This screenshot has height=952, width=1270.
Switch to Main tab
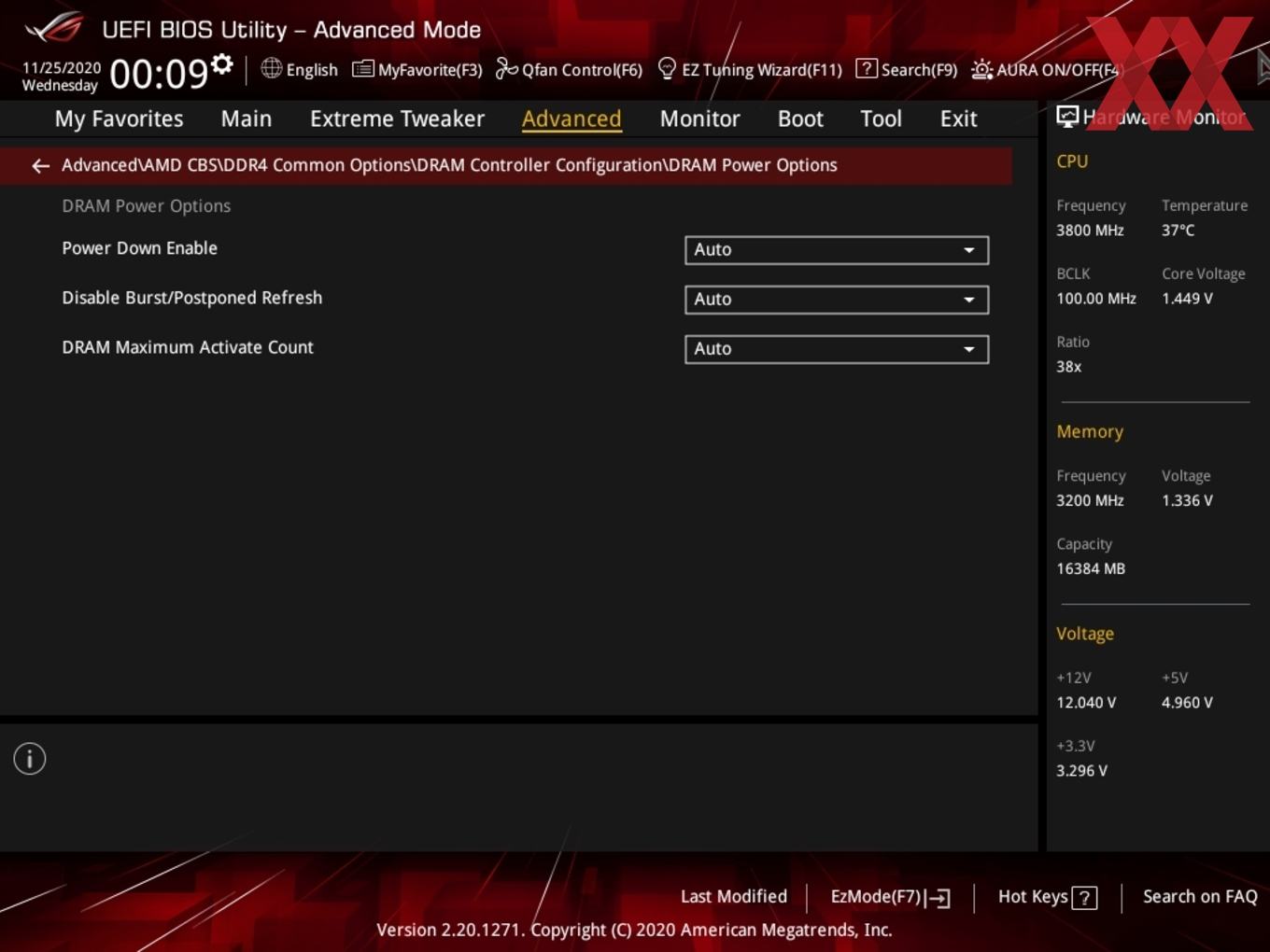coord(247,119)
